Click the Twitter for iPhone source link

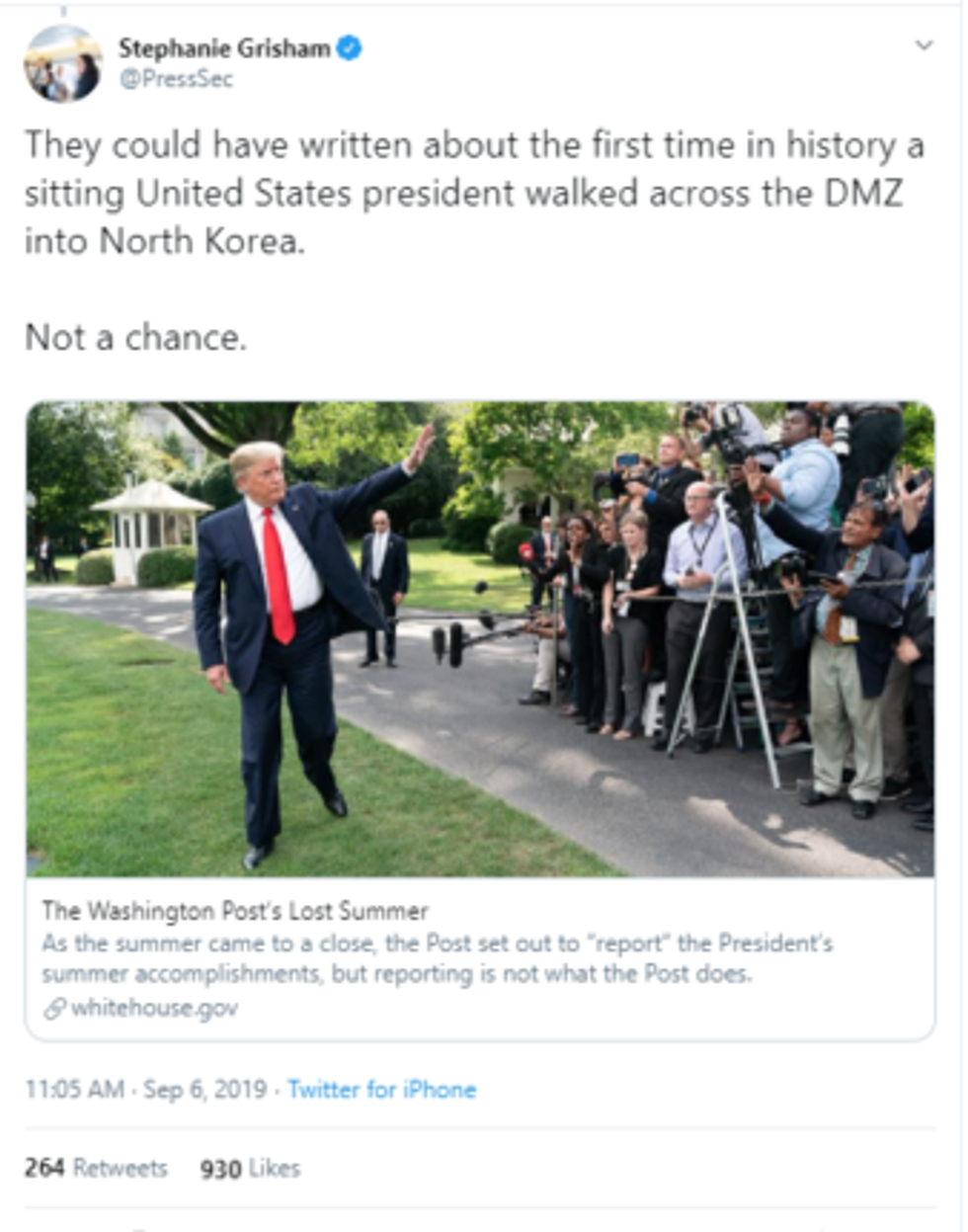click(382, 1090)
